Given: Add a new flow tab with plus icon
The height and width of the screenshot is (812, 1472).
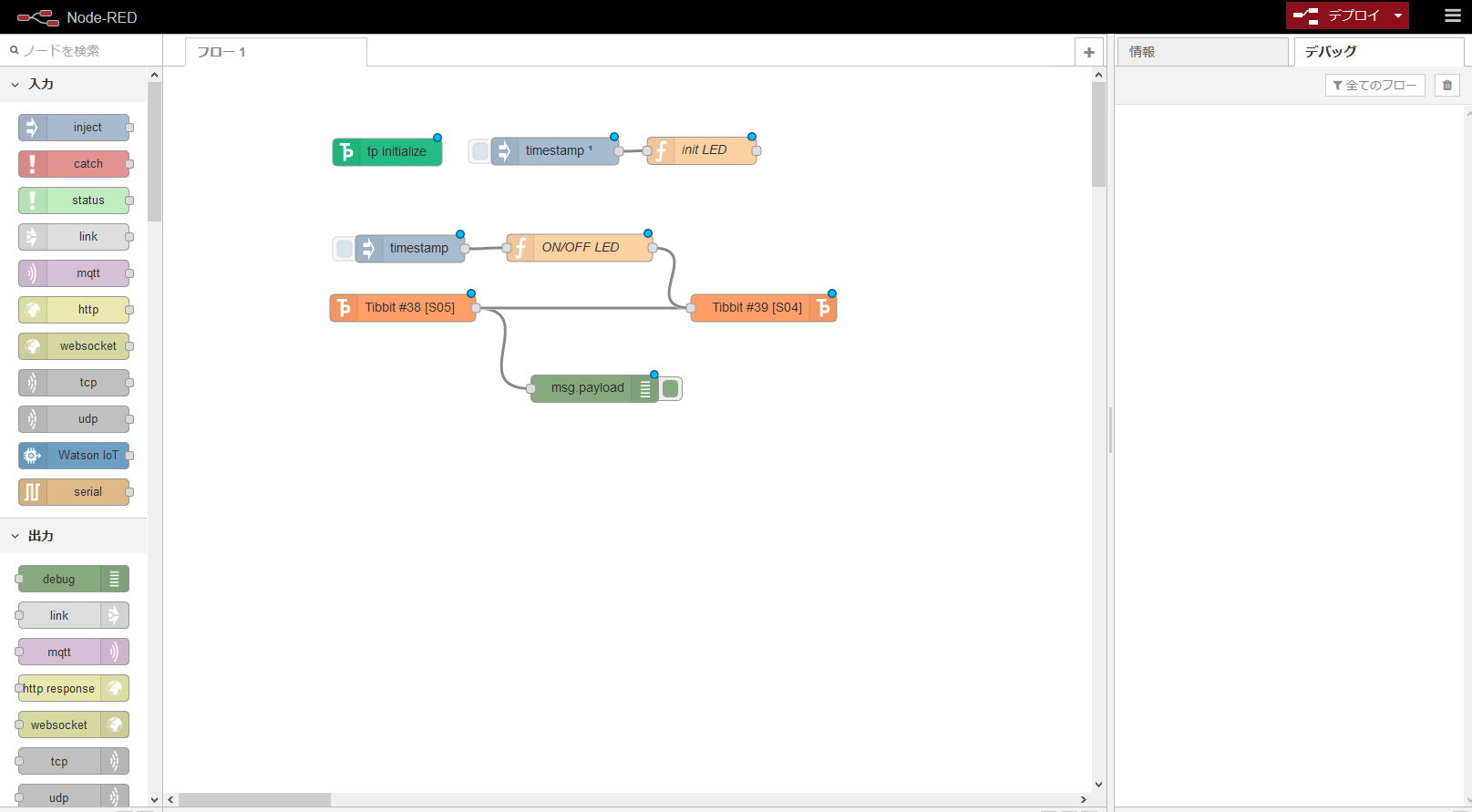Looking at the screenshot, I should point(1089,52).
